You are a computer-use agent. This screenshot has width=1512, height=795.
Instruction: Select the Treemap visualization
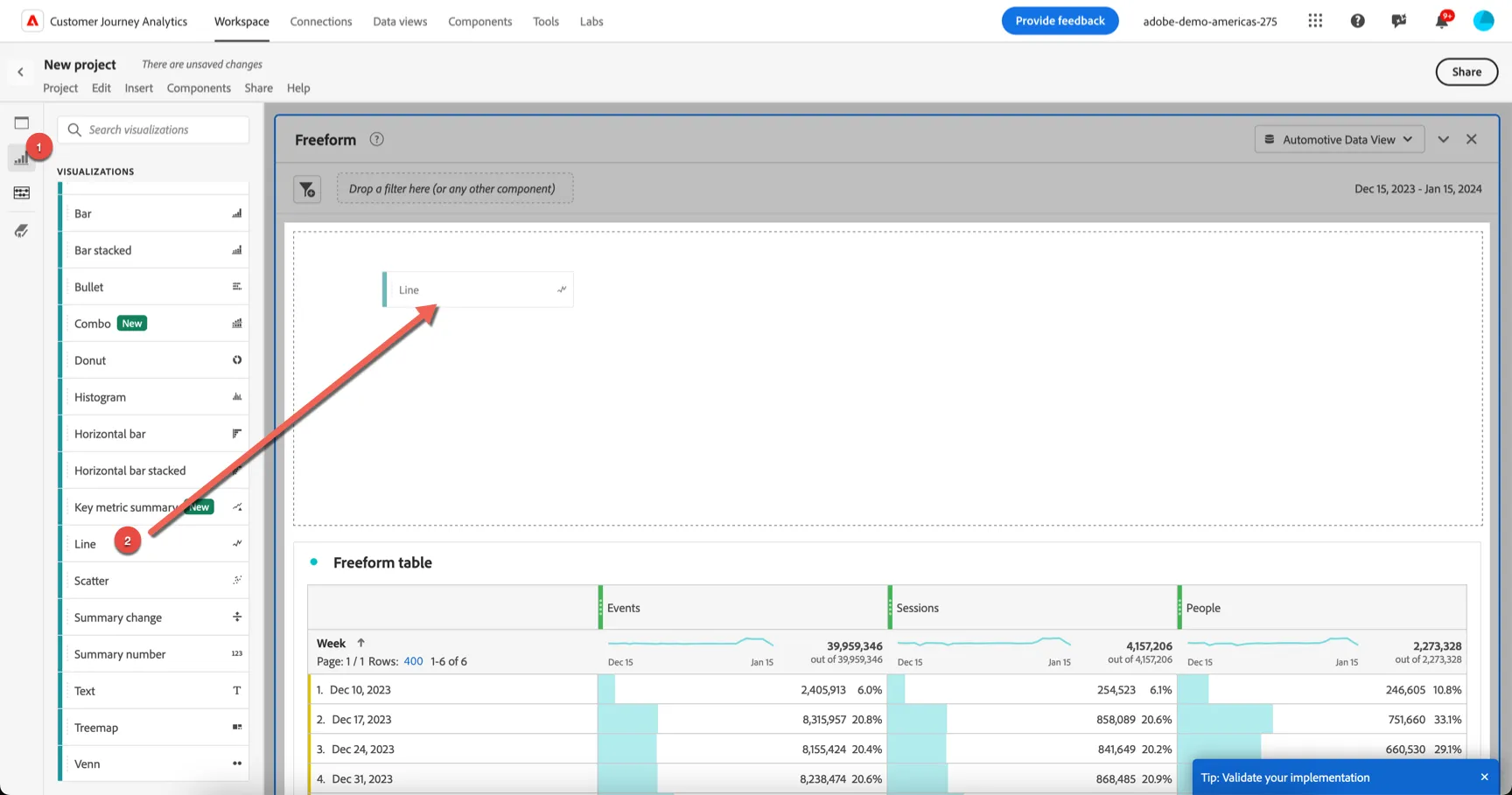tap(154, 728)
